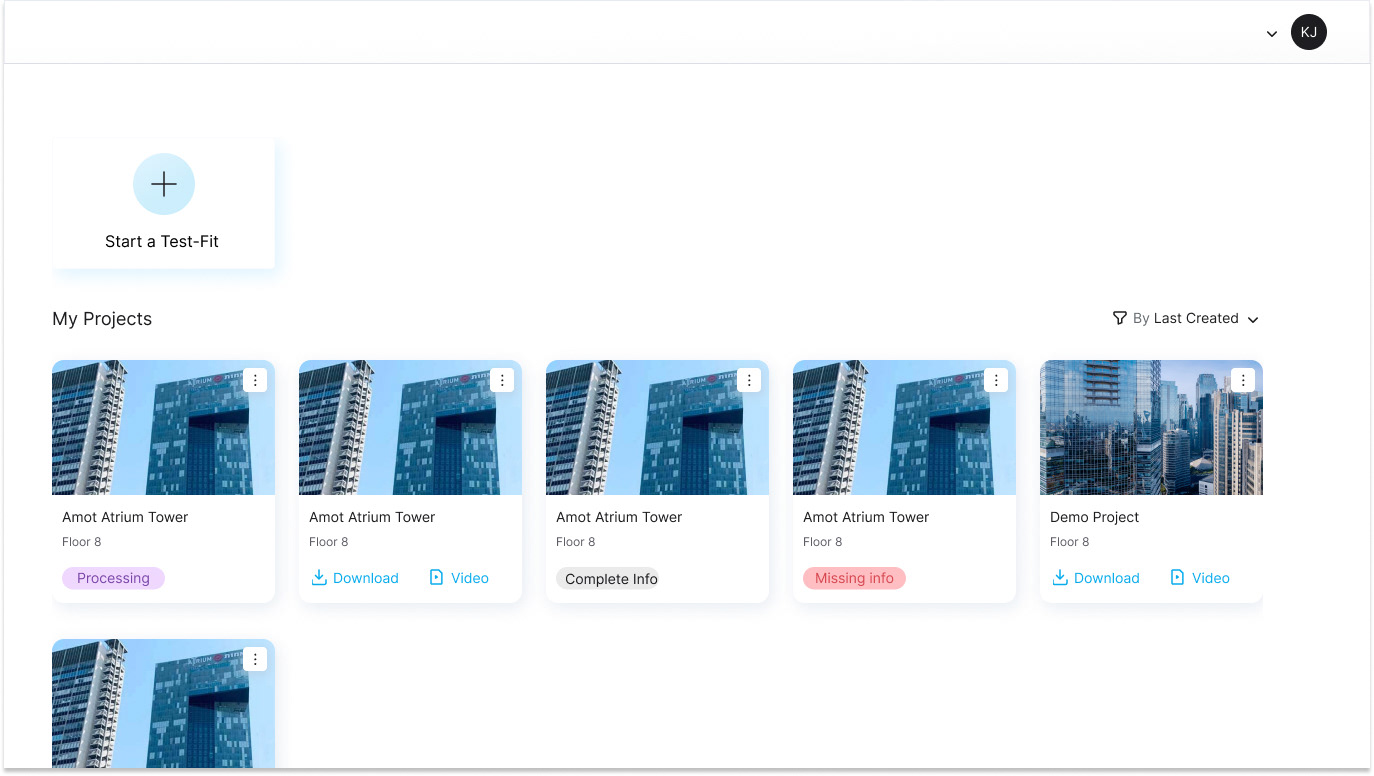Open three-dot menu on Amot card with Download link
This screenshot has height=776, width=1374.
coord(502,380)
